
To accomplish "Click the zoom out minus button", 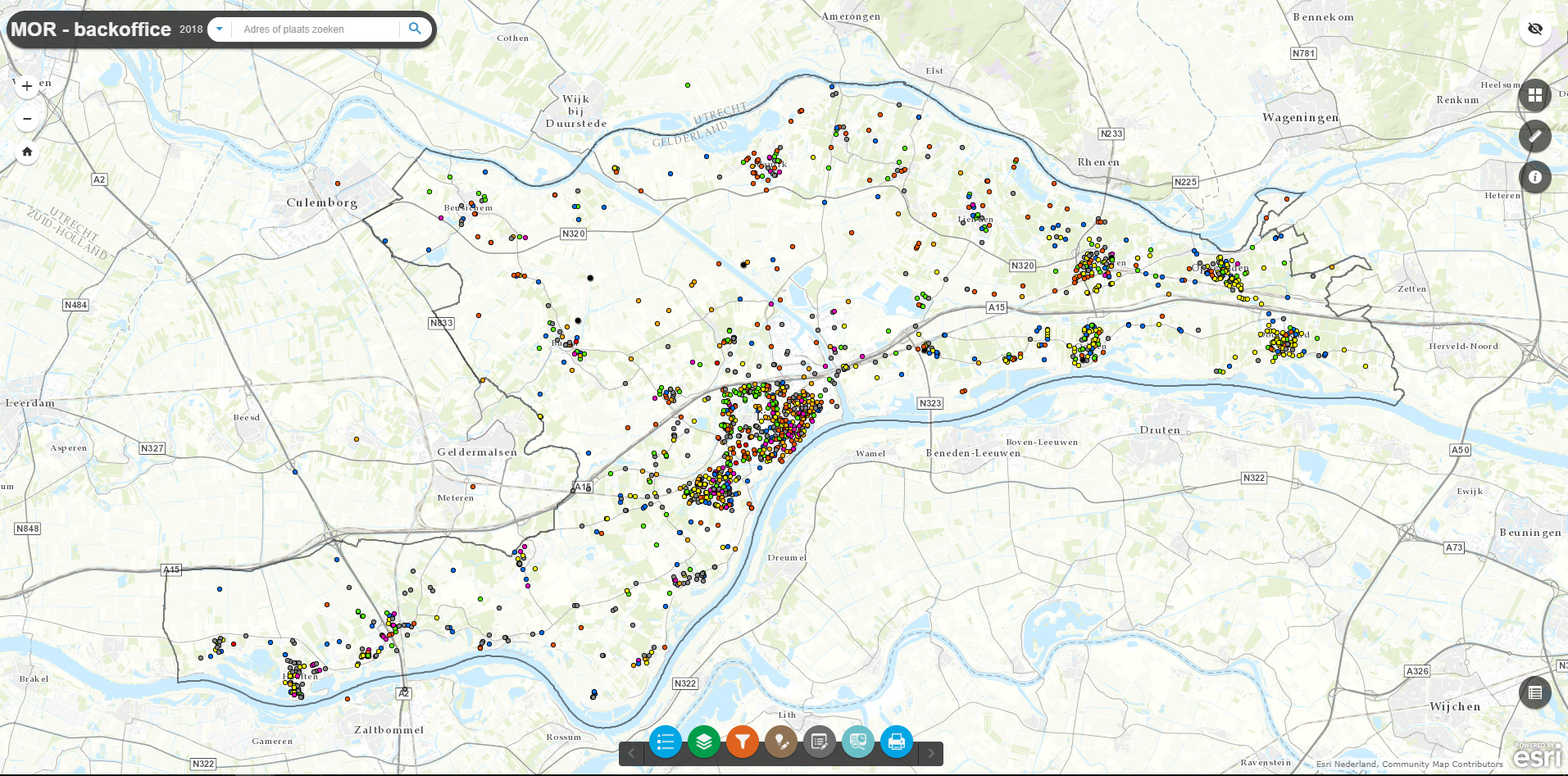I will 27,119.
